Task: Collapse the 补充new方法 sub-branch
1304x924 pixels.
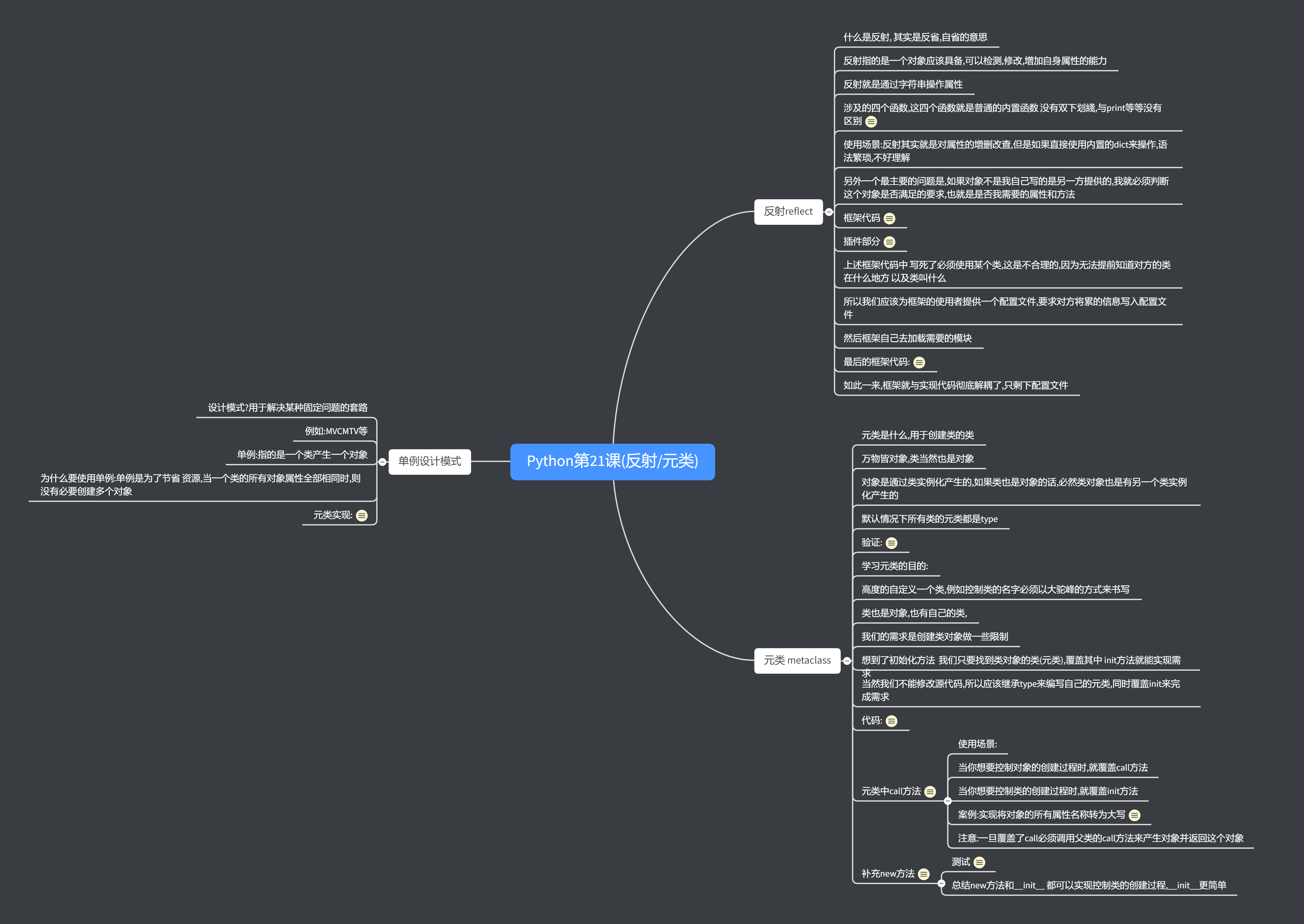Action: [942, 884]
